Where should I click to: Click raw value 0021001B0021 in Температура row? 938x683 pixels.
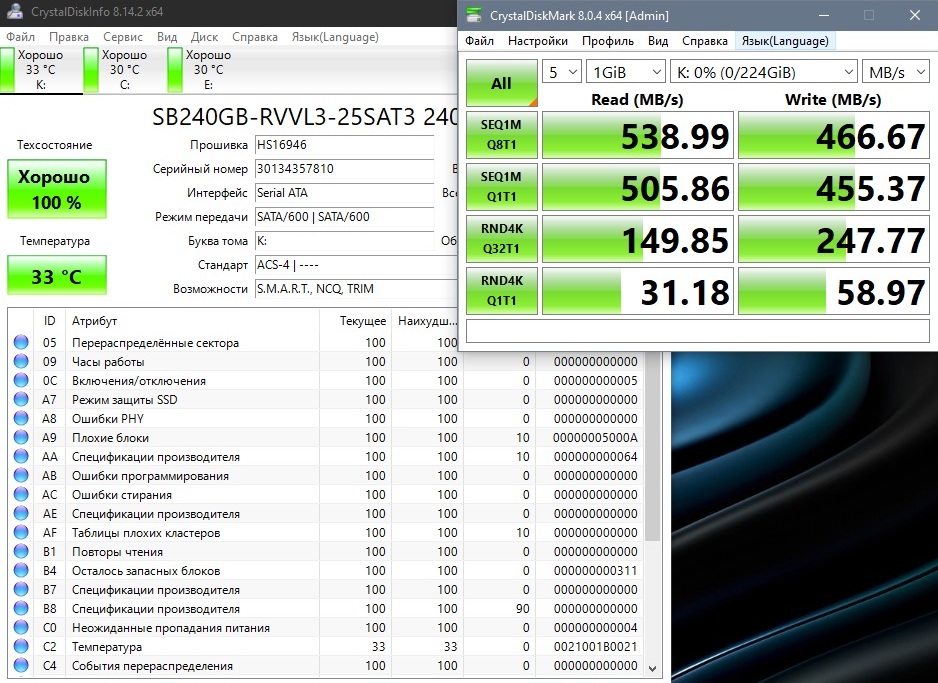595,647
